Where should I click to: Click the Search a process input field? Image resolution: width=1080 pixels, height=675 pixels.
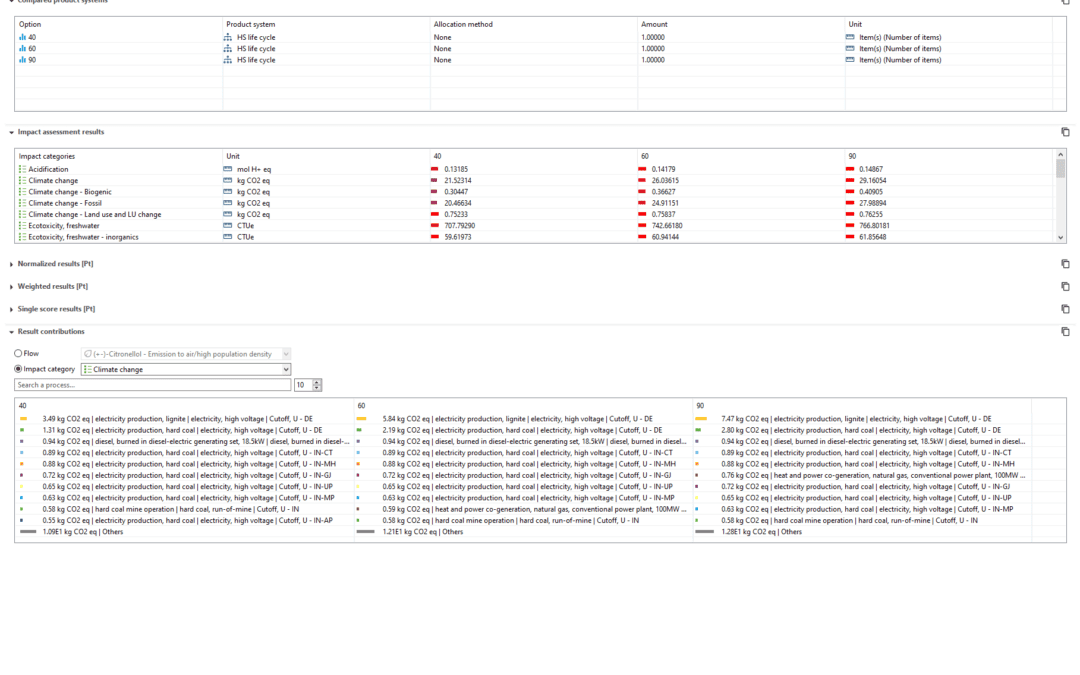click(152, 385)
